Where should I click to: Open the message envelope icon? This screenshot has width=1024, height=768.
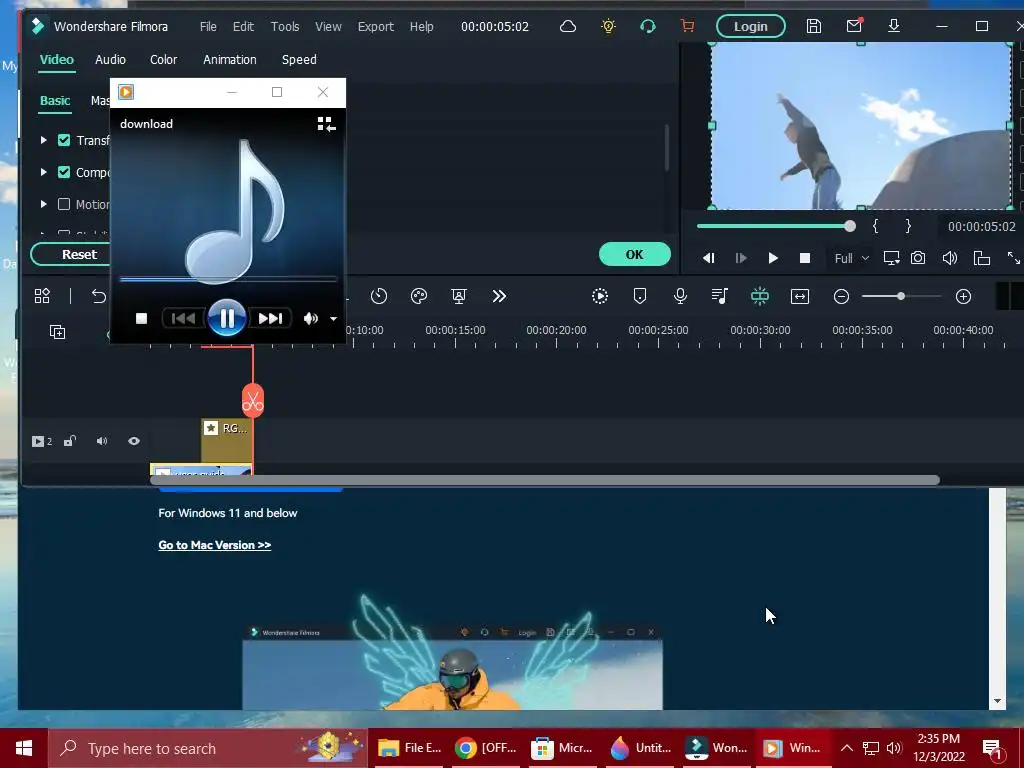854,26
